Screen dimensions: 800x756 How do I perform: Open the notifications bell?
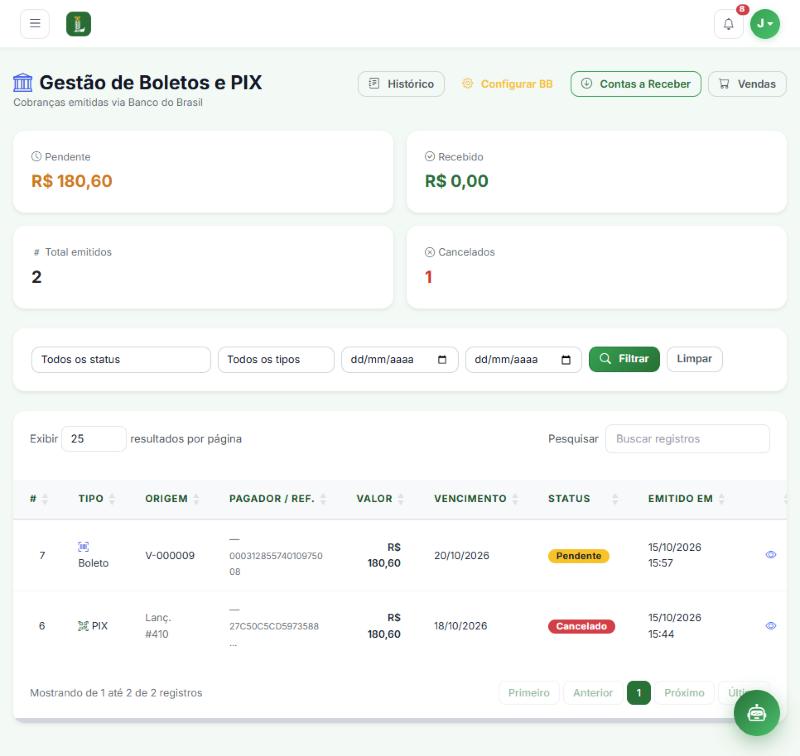coord(729,24)
